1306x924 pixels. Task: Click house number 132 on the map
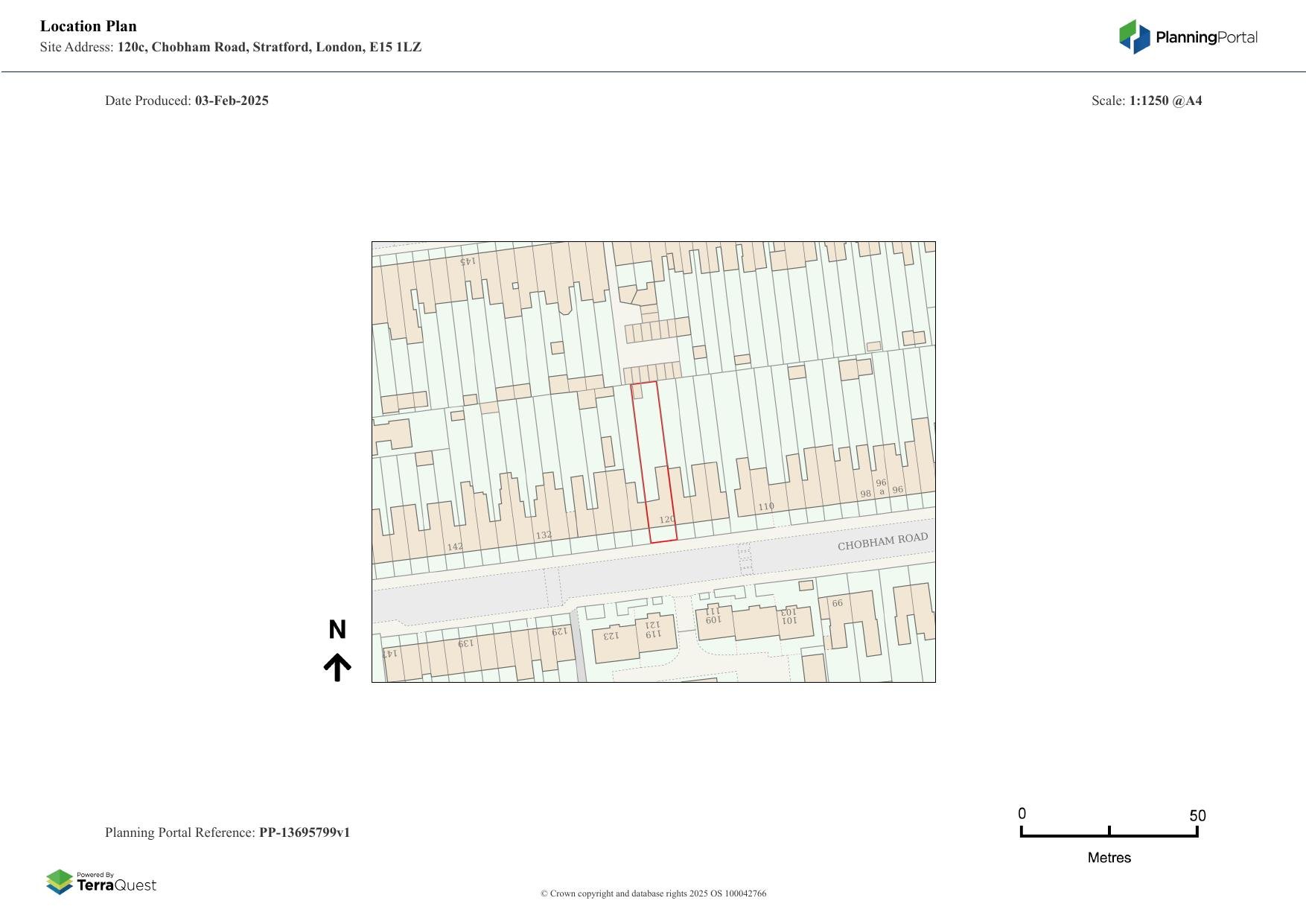click(544, 535)
